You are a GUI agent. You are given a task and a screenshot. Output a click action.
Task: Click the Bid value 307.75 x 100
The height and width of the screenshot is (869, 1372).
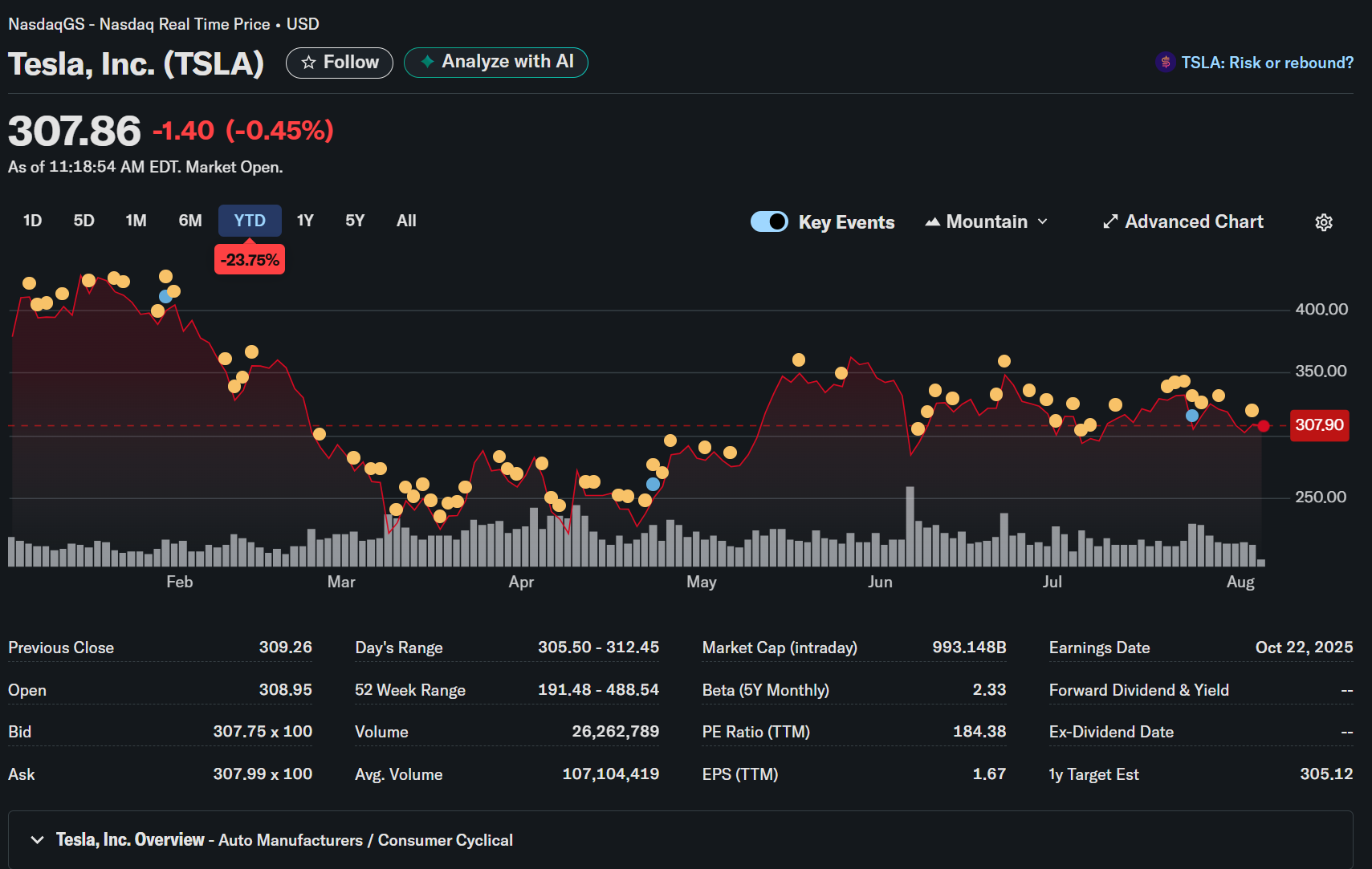tap(263, 731)
